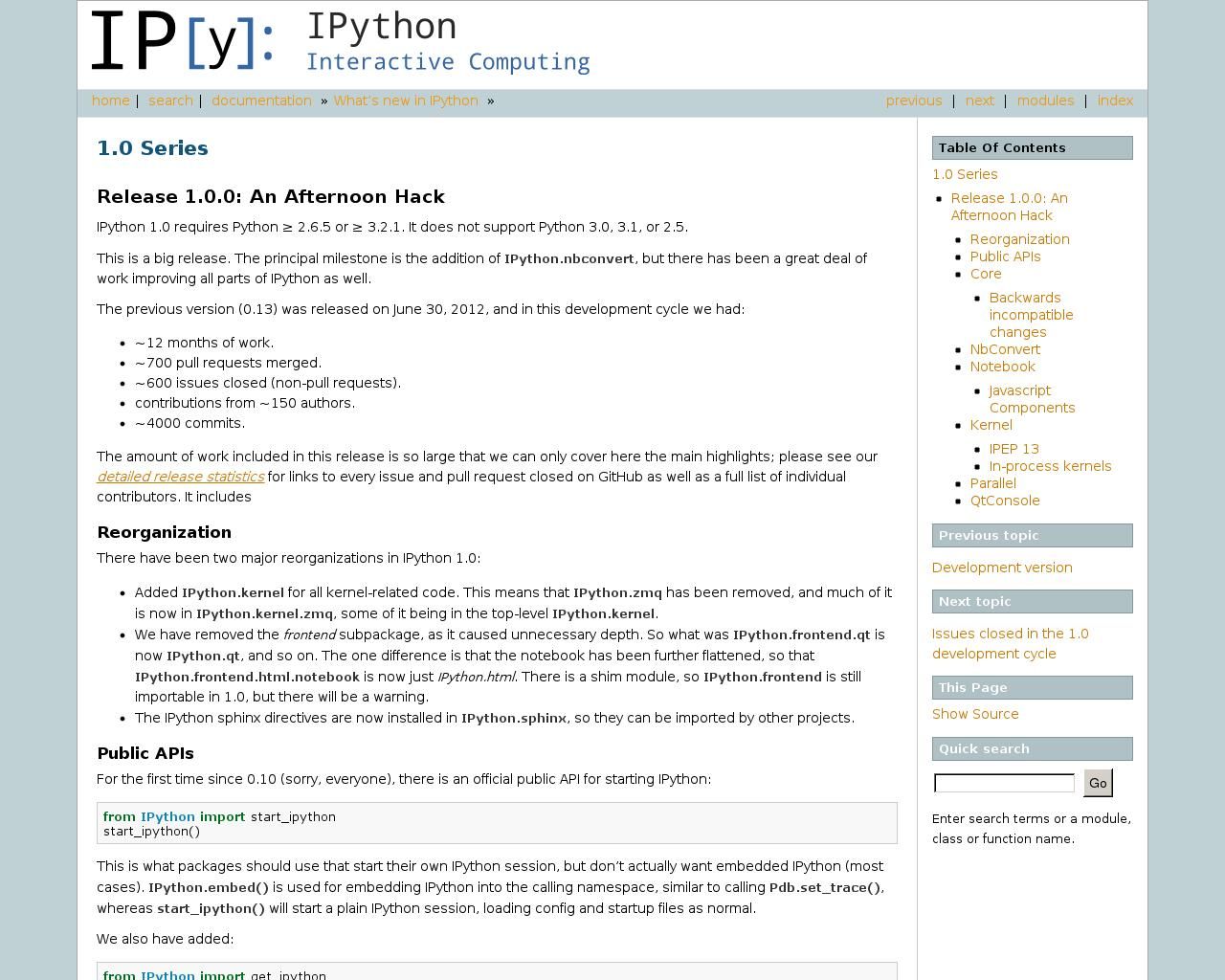1225x980 pixels.
Task: Open the general index link
Action: coord(1115,100)
